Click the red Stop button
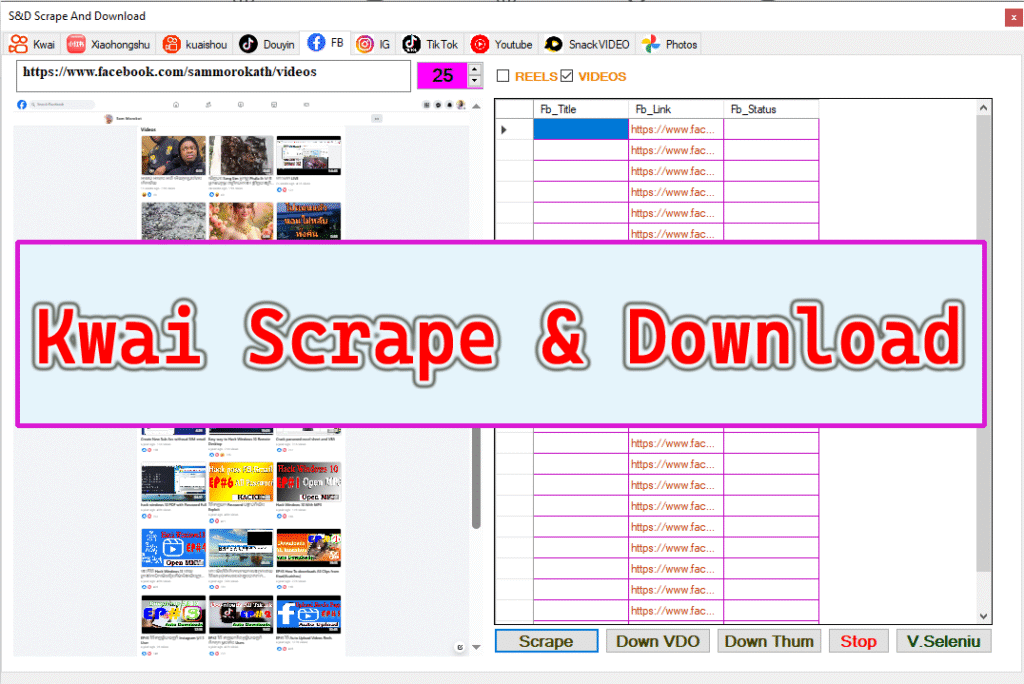The image size is (1024, 684). 858,641
